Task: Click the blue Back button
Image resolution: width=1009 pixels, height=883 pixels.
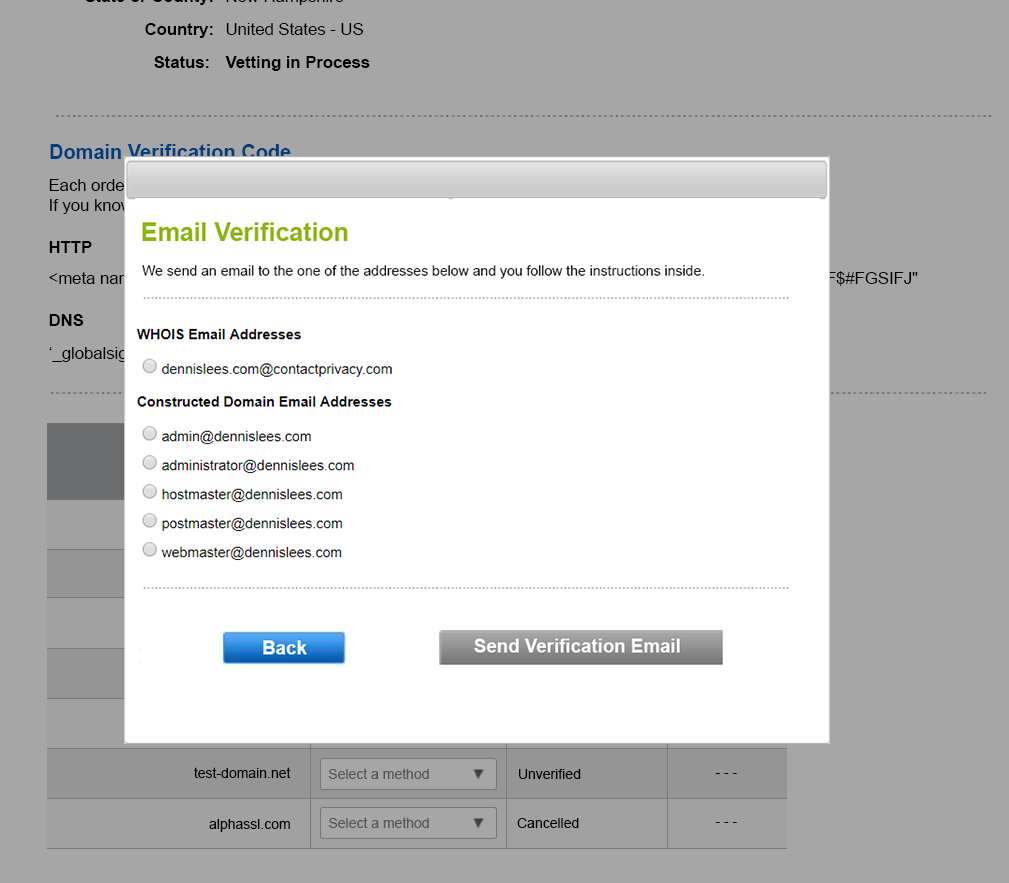Action: [x=284, y=648]
